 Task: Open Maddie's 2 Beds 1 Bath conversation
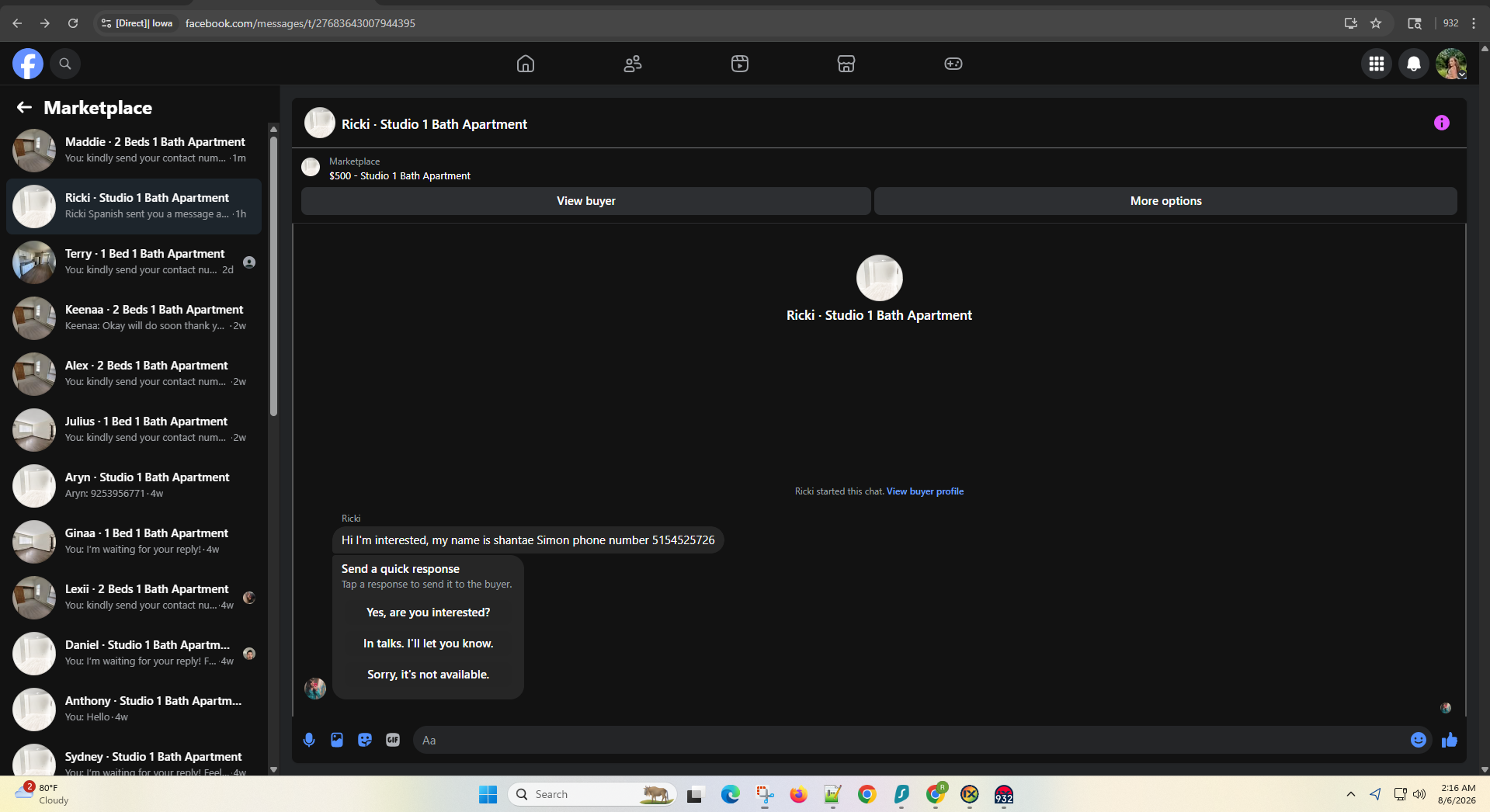point(134,151)
